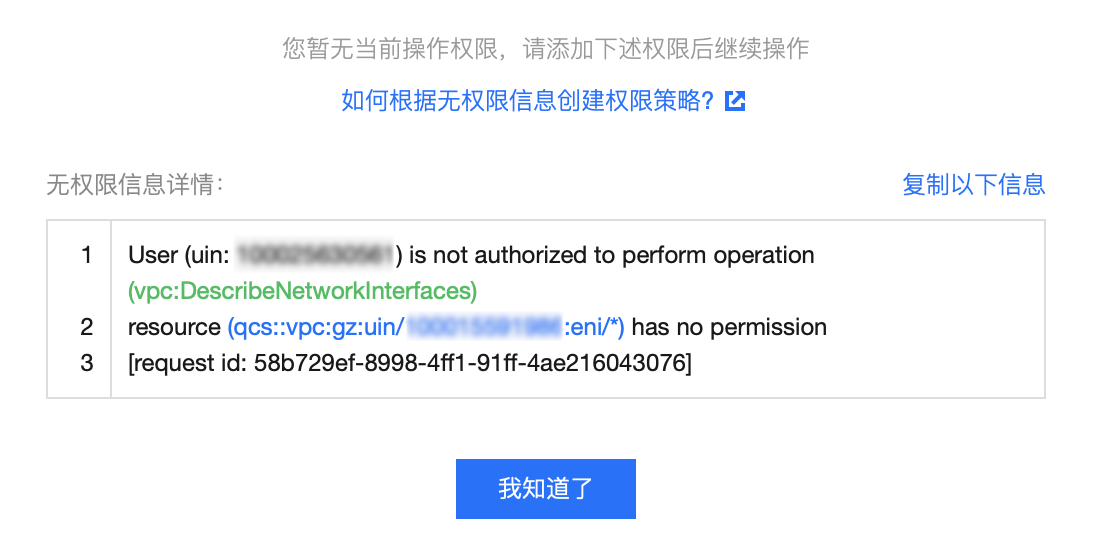
Task: Confirm with the 我知道了 button
Action: click(545, 488)
